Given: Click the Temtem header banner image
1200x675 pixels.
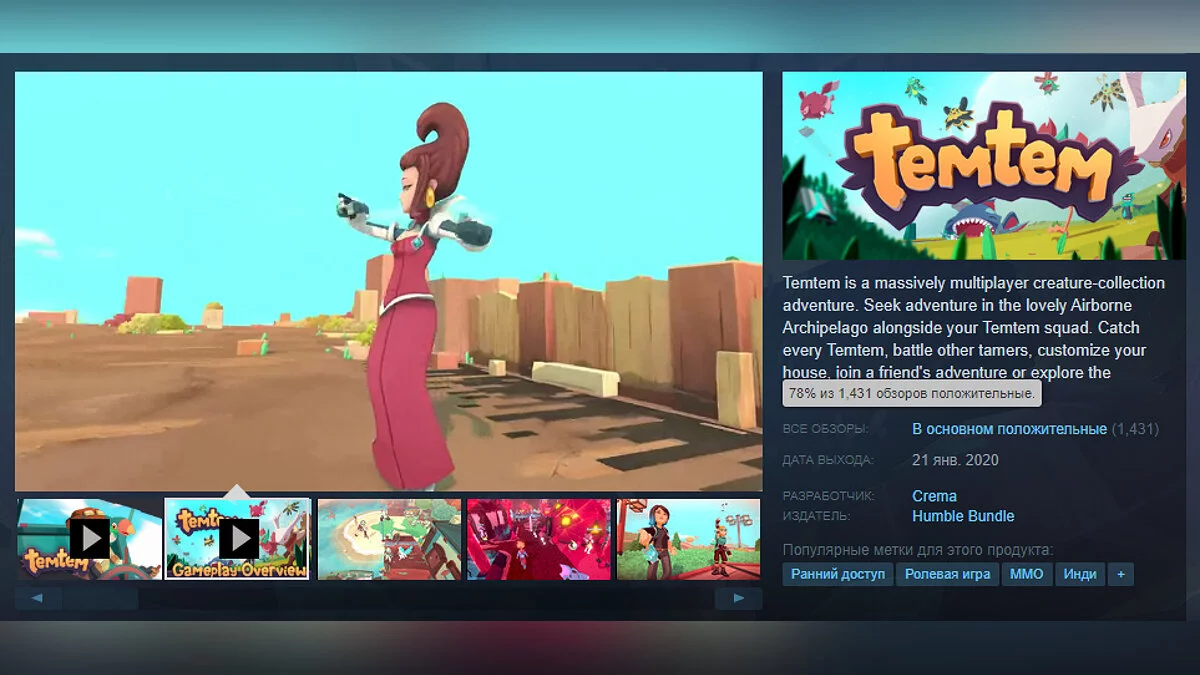Looking at the screenshot, I should [x=984, y=166].
